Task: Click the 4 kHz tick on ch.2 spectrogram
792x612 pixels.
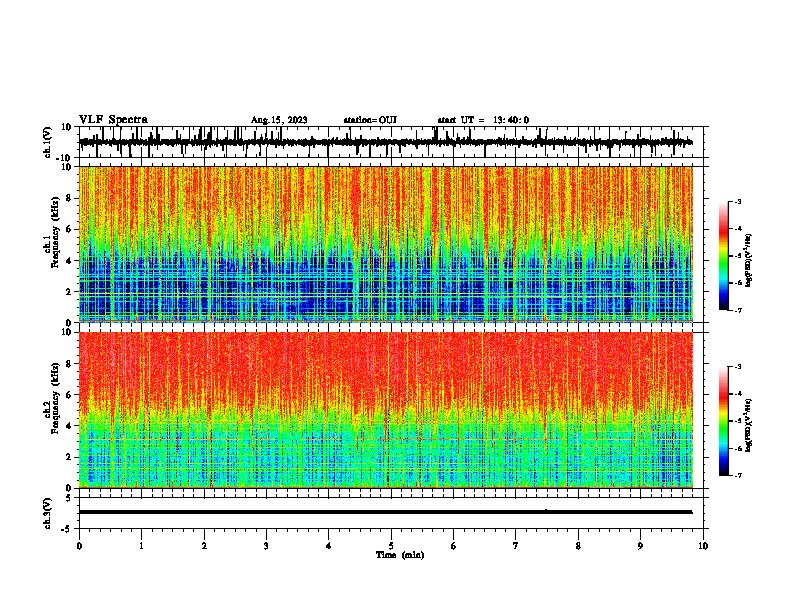Action: 69,426
